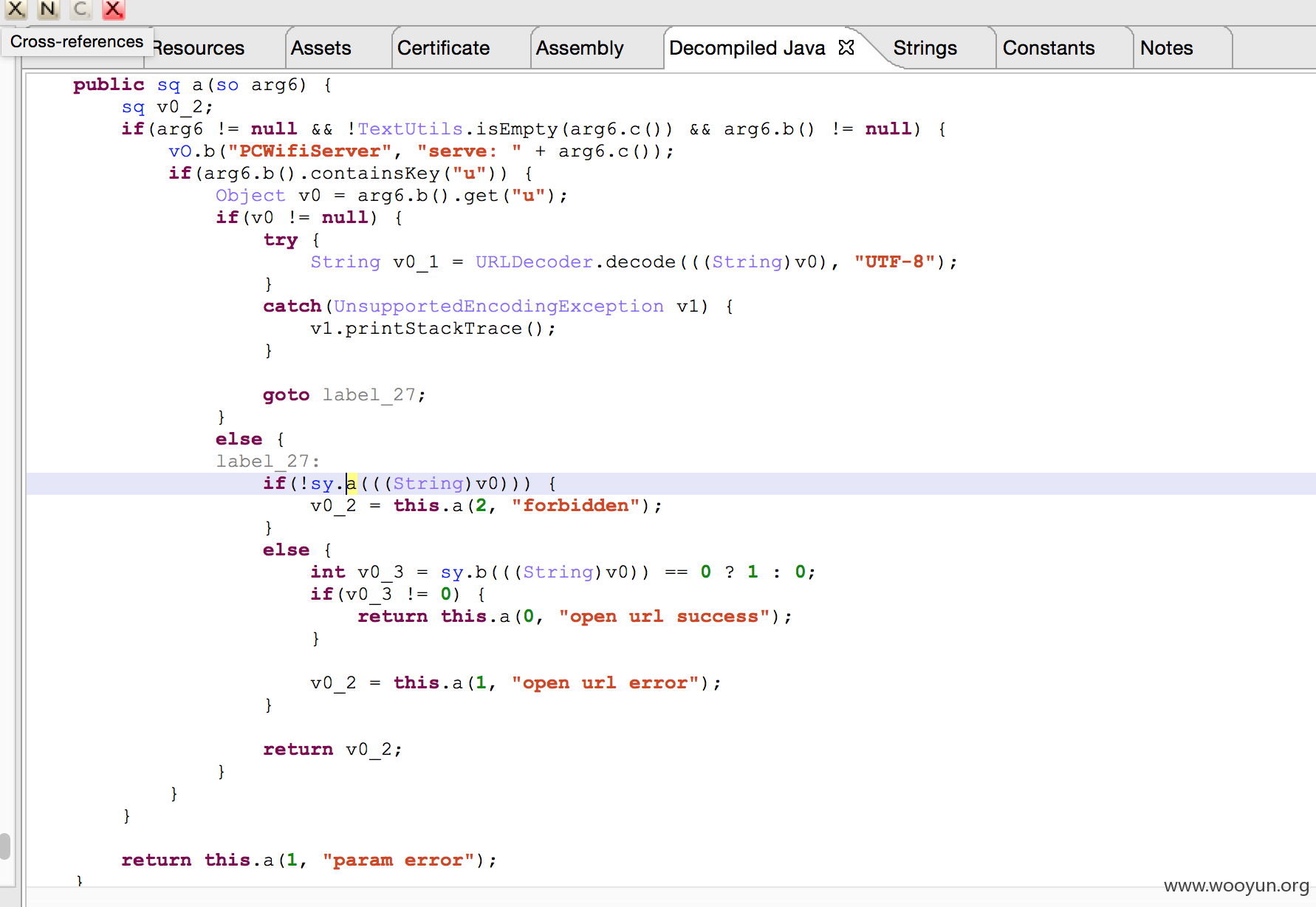
Task: Click printStackTrace method call
Action: pyautogui.click(x=433, y=329)
